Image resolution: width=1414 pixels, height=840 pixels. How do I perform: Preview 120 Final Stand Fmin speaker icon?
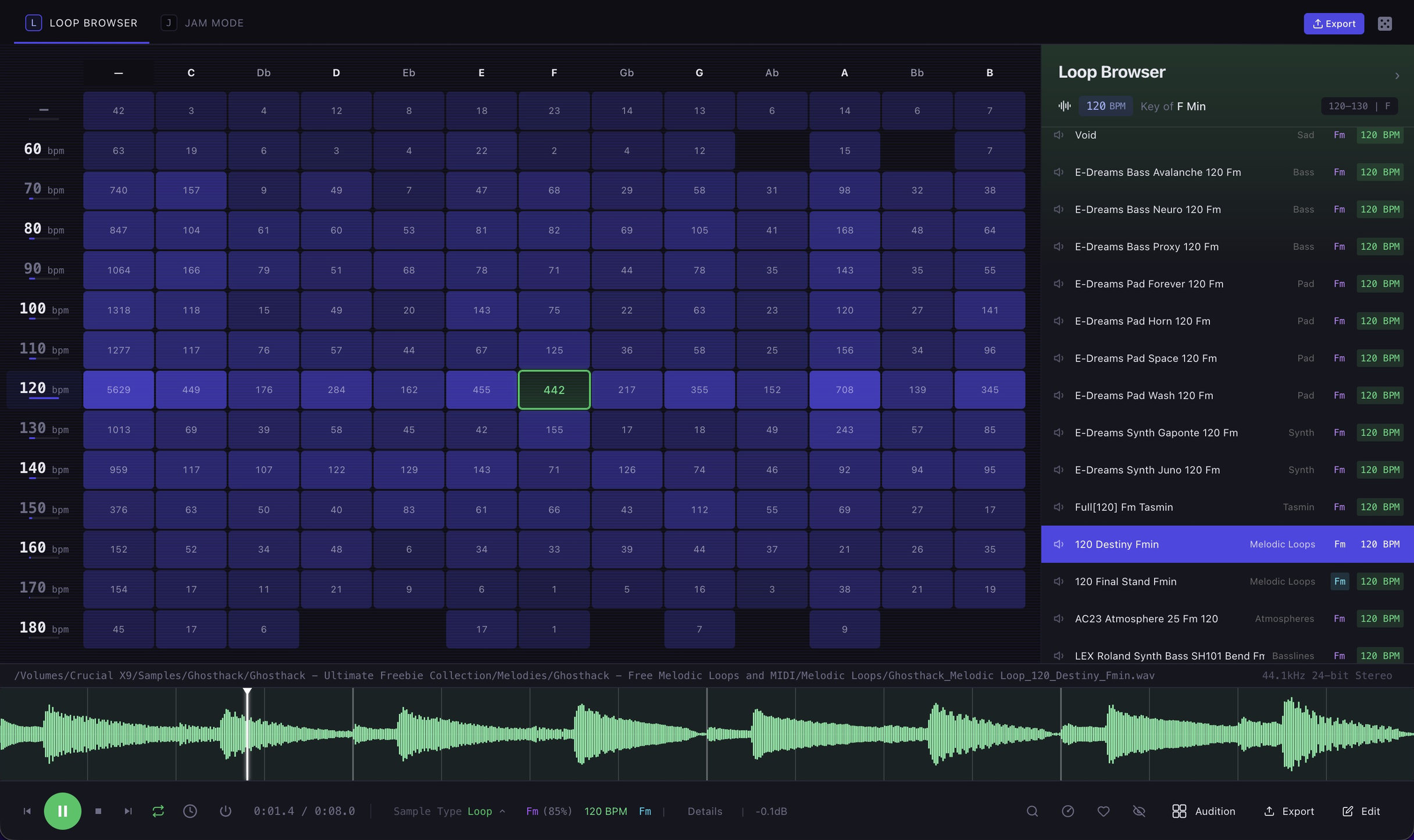click(1059, 581)
